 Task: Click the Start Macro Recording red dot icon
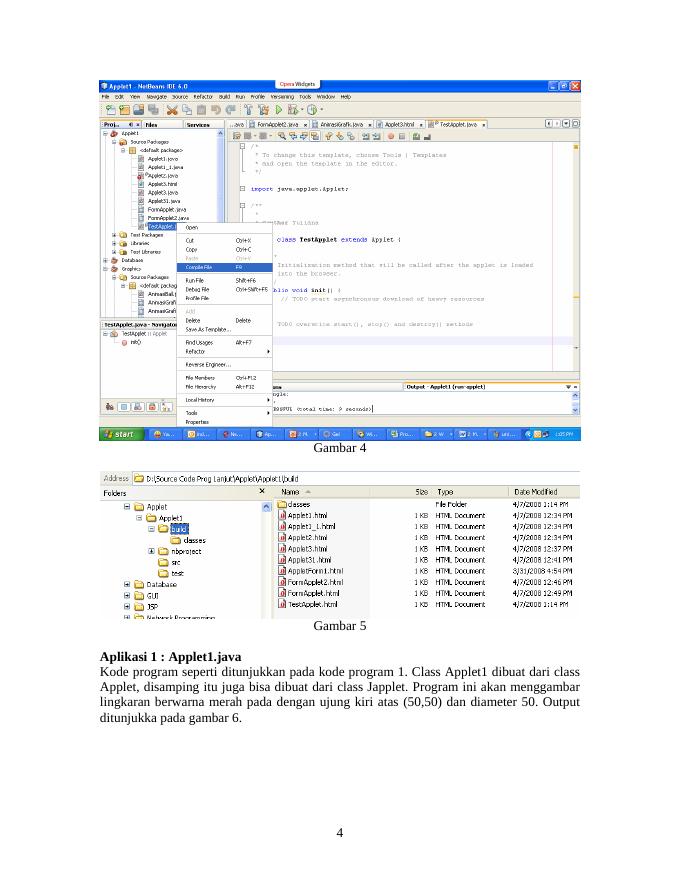pos(391,136)
